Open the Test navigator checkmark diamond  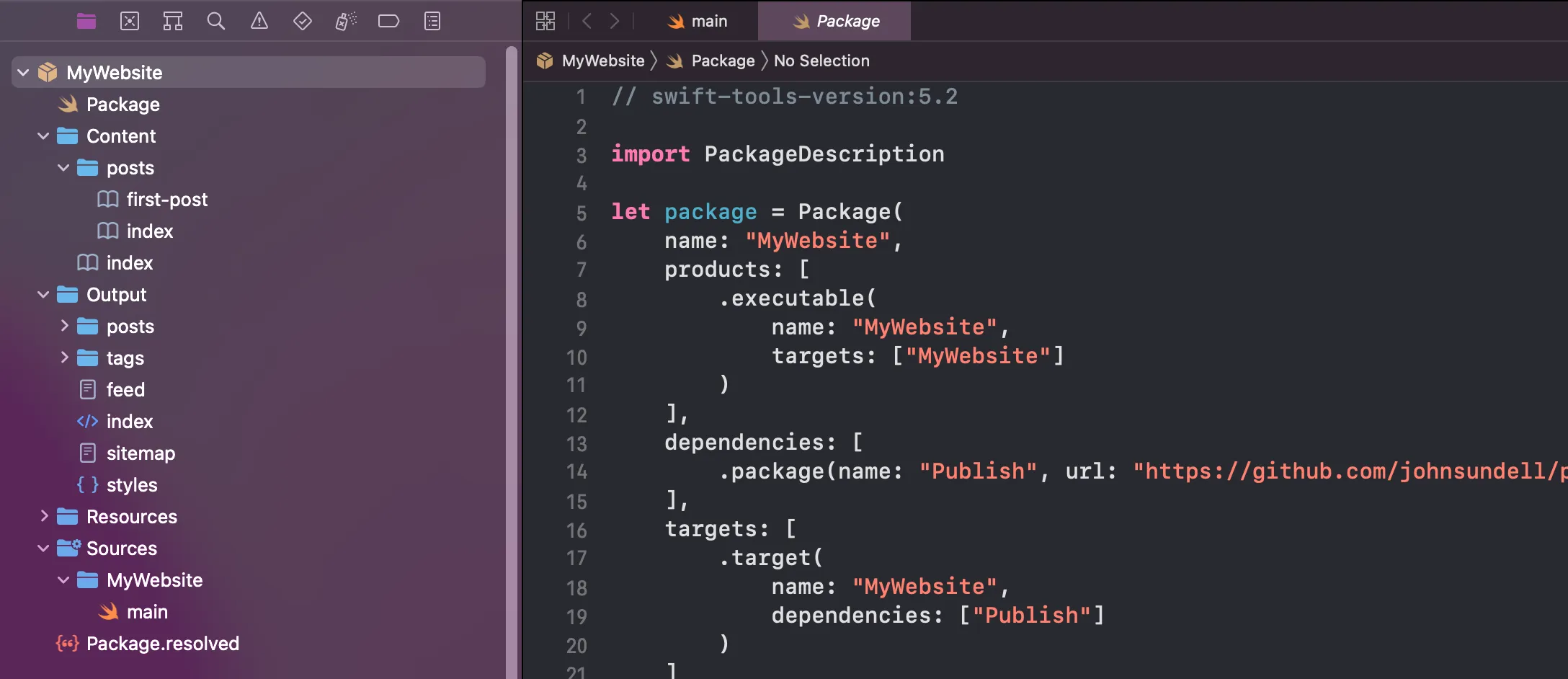pyautogui.click(x=302, y=21)
